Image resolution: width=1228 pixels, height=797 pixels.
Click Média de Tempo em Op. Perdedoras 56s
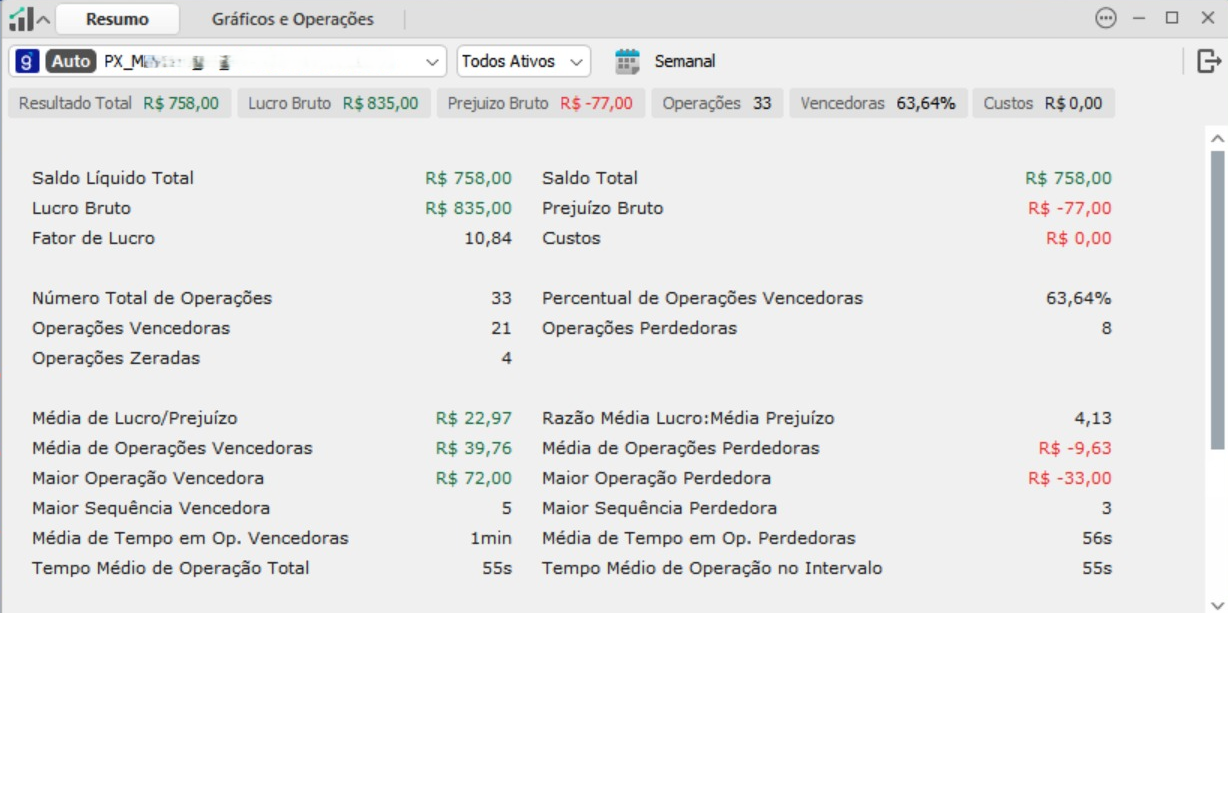[1097, 538]
